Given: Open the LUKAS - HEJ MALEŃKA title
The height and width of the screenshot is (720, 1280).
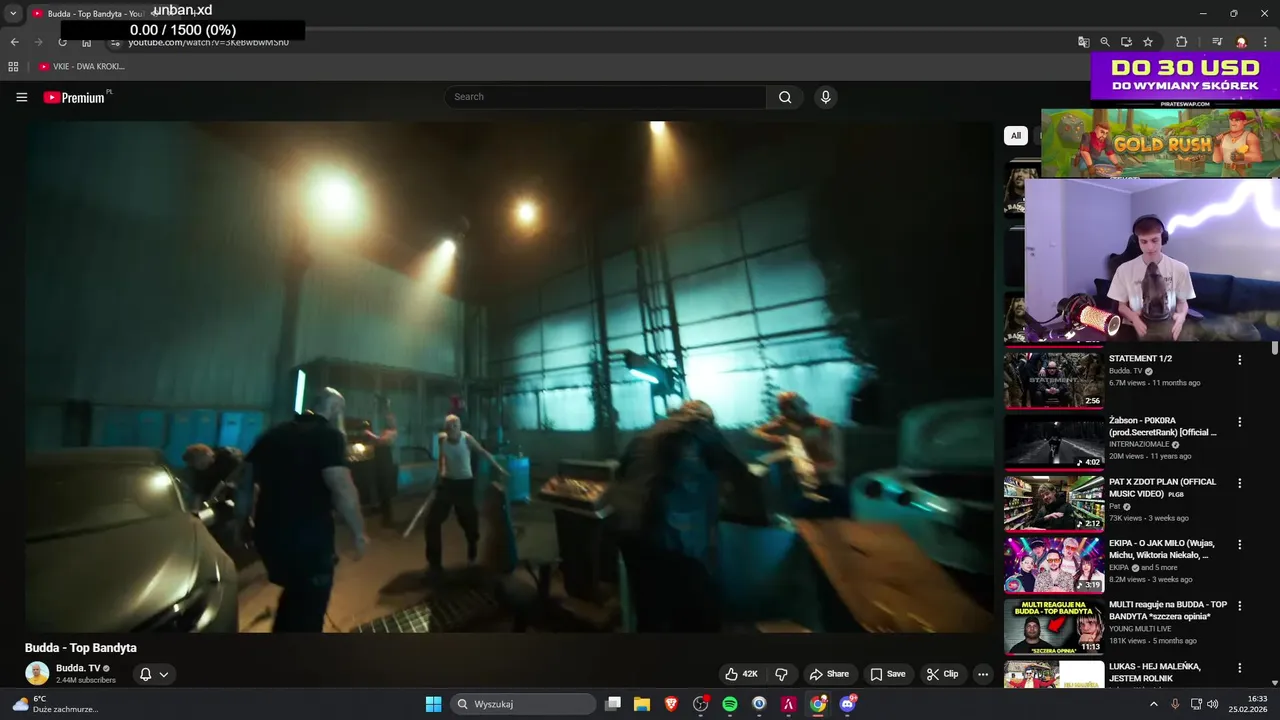Looking at the screenshot, I should (1155, 672).
